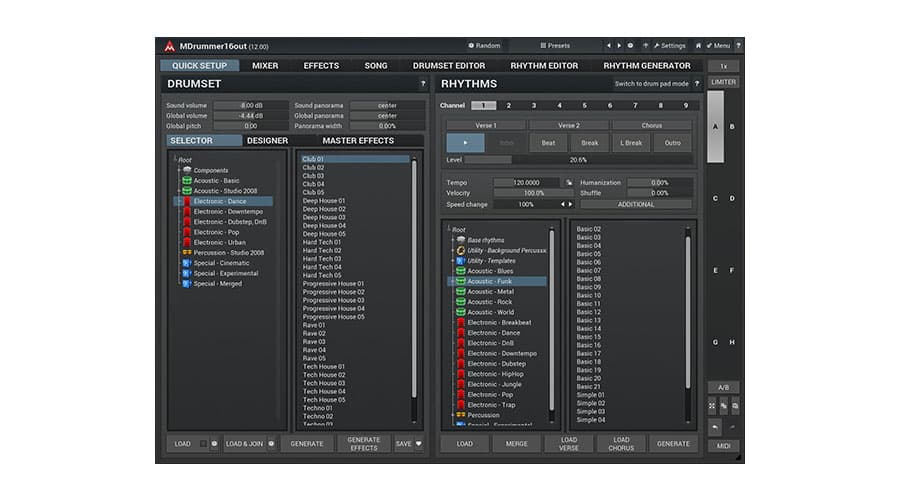Open the Presets dropdown
Image resolution: width=900 pixels, height=500 pixels.
tap(555, 45)
